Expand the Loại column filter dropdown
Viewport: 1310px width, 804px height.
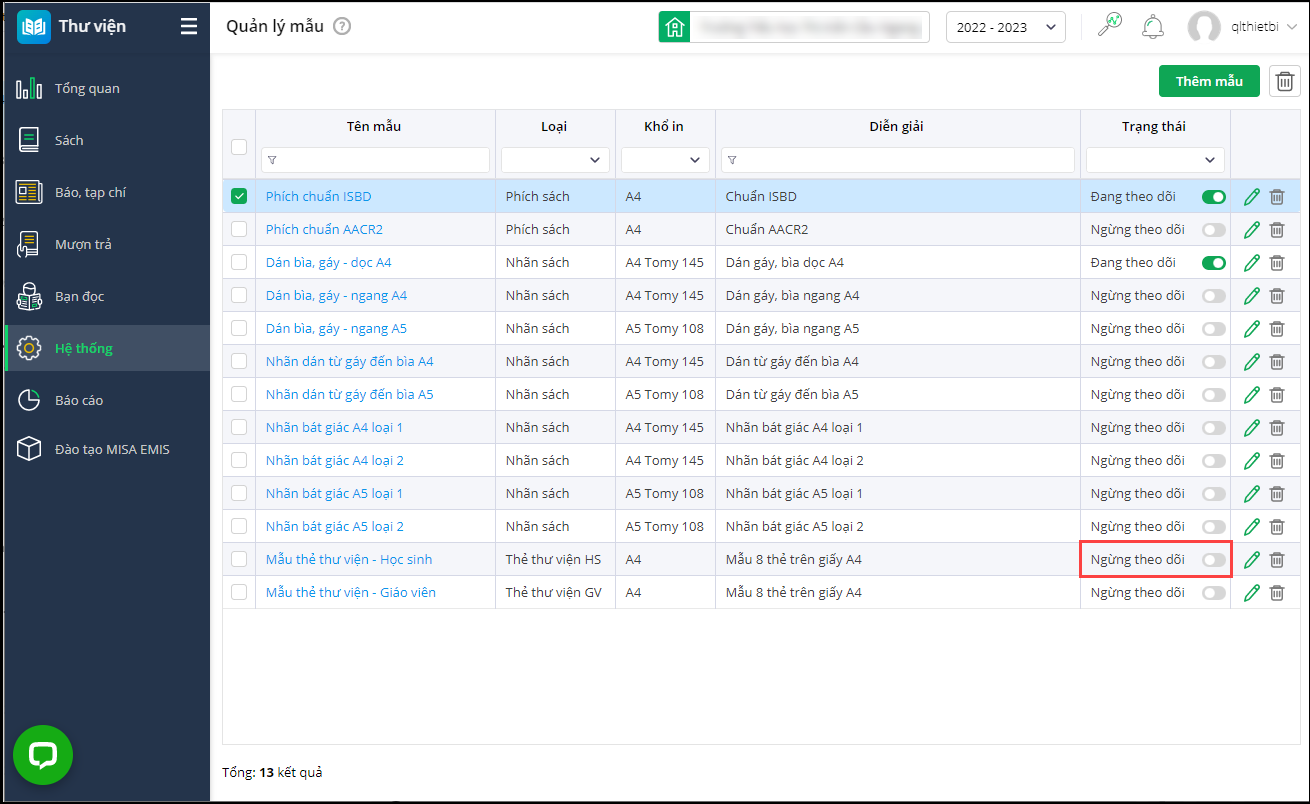[x=555, y=160]
